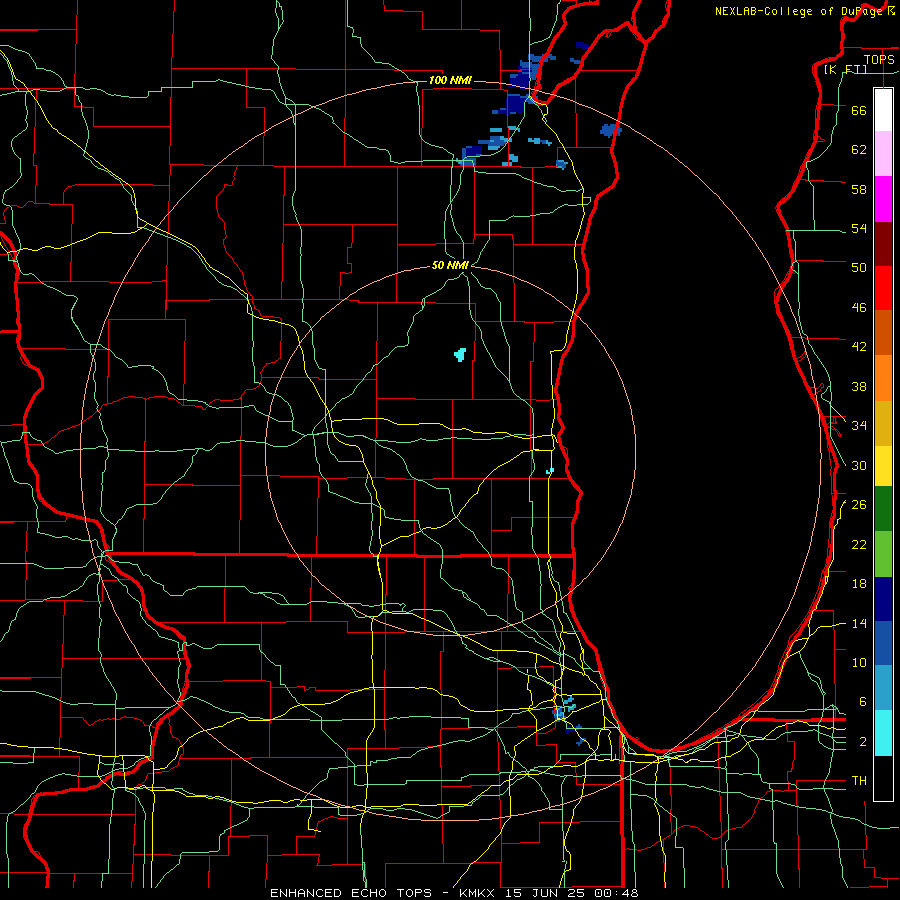Click the legend value "46"
Viewport: 900px width, 900px height.
tap(859, 308)
